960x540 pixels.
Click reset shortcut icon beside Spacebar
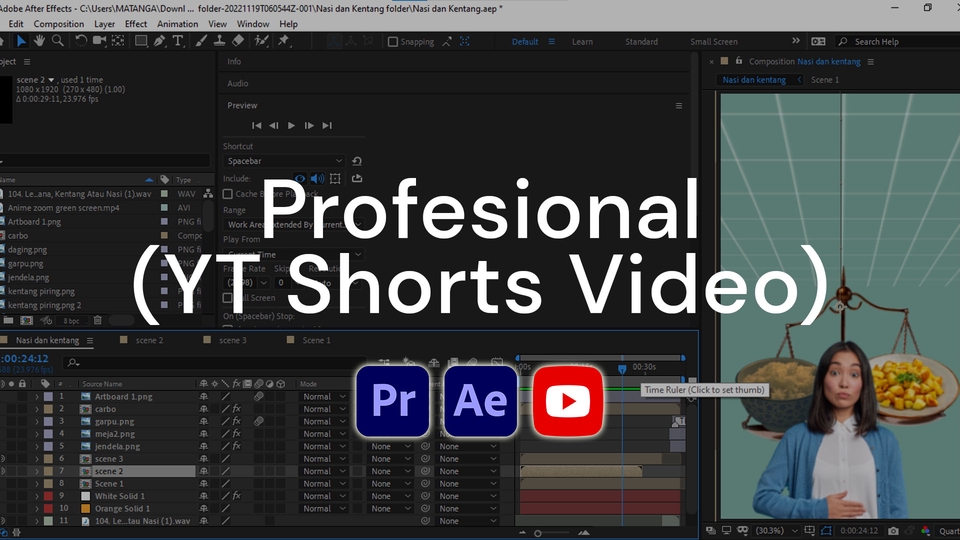click(x=357, y=161)
